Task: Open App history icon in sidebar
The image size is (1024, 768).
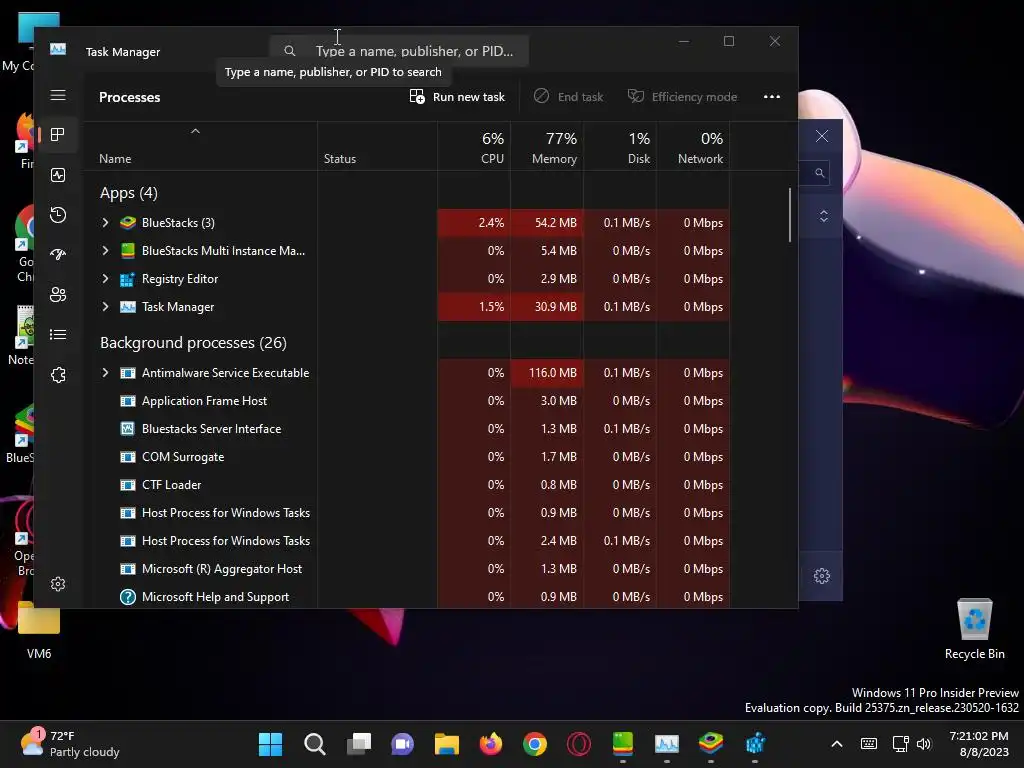Action: pos(57,215)
